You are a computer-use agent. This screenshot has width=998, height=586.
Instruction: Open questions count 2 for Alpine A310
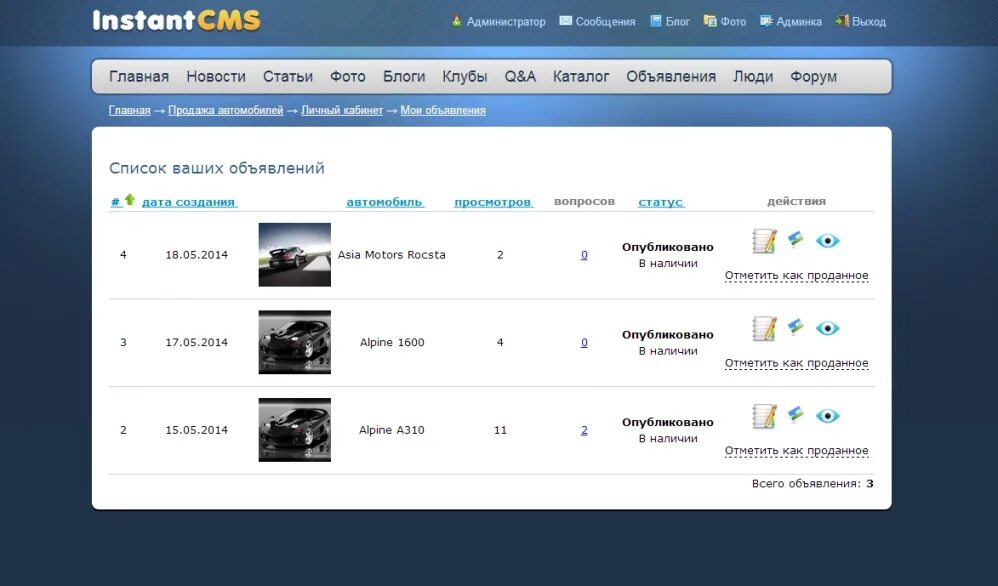(584, 431)
